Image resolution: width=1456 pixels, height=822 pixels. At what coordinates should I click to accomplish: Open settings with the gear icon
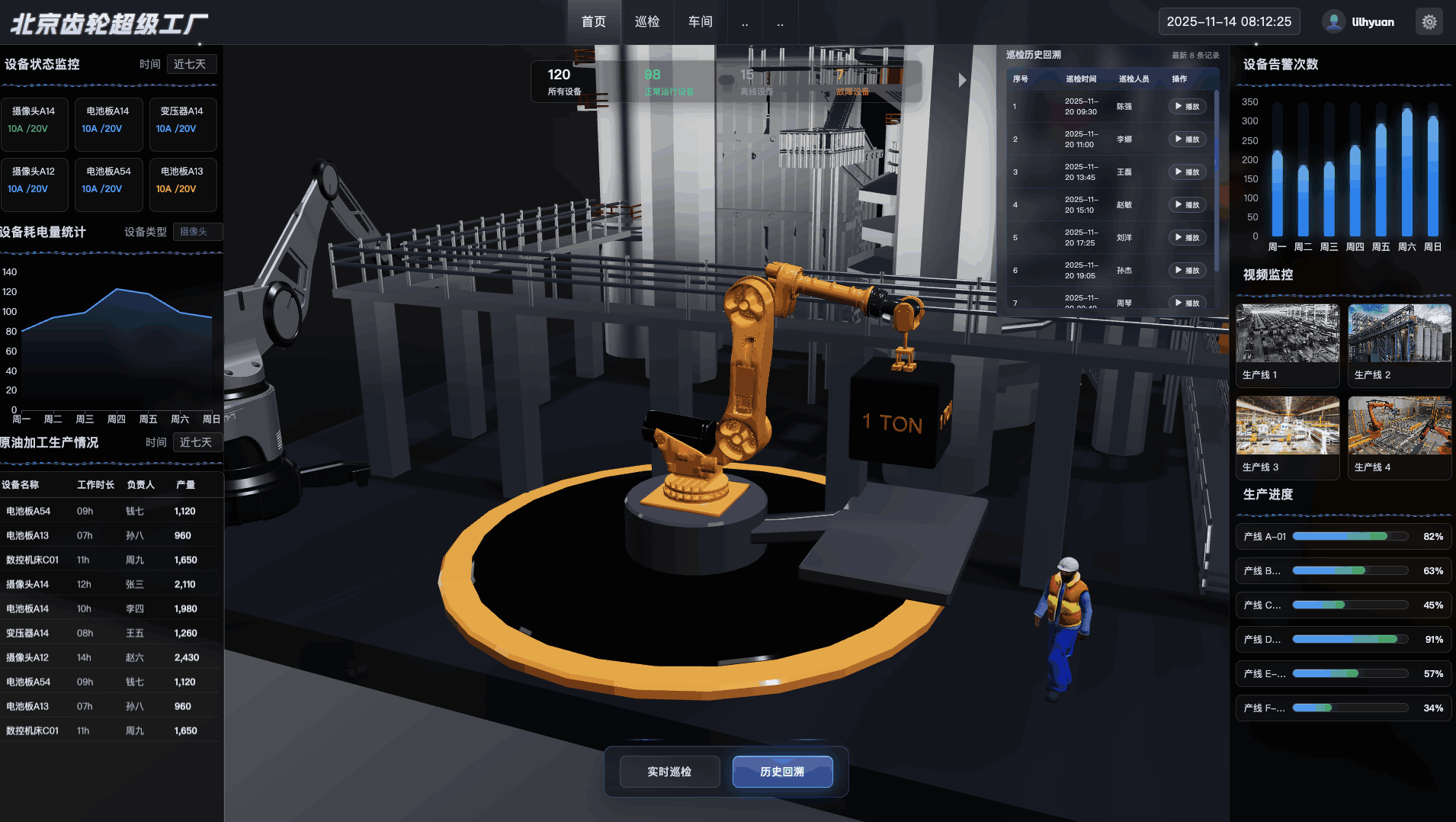click(1429, 22)
